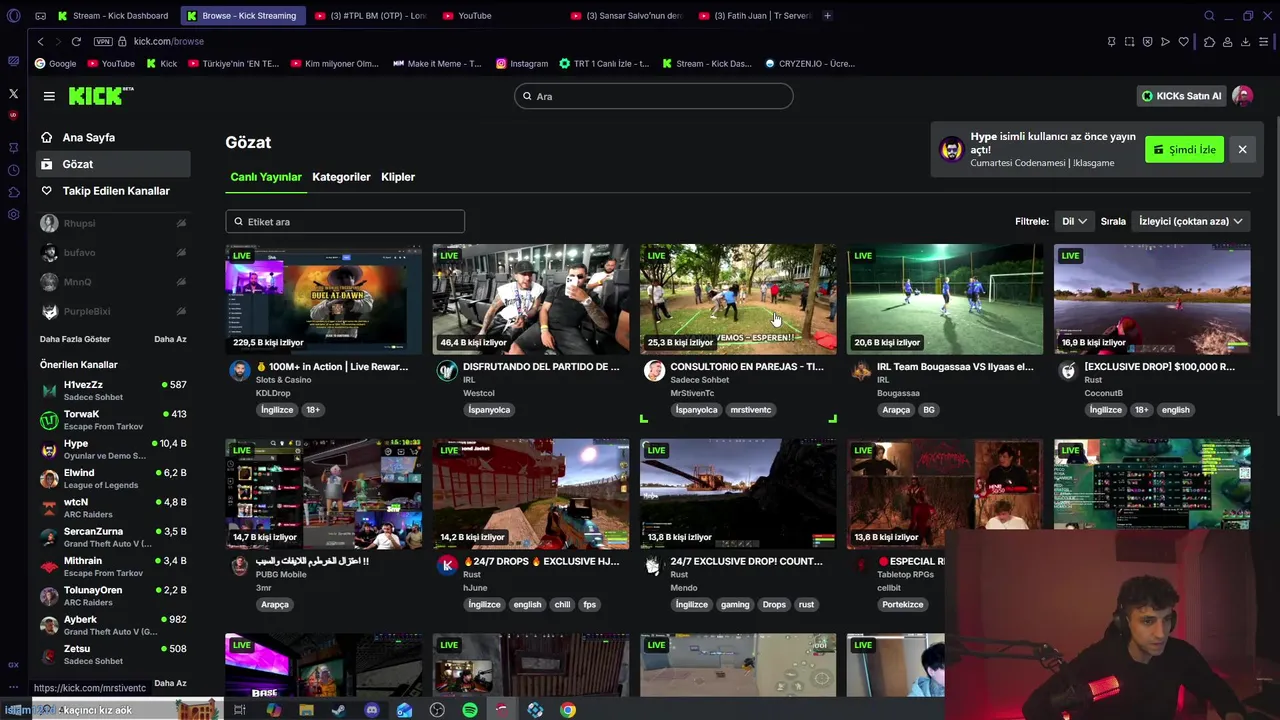Open Elwind channel in the sidebar
This screenshot has width=1280, height=720.
(113, 479)
